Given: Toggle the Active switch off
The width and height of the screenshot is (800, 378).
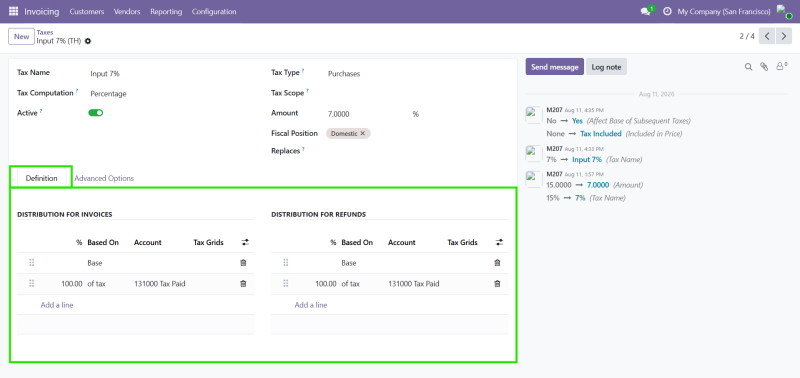Looking at the screenshot, I should [x=96, y=113].
